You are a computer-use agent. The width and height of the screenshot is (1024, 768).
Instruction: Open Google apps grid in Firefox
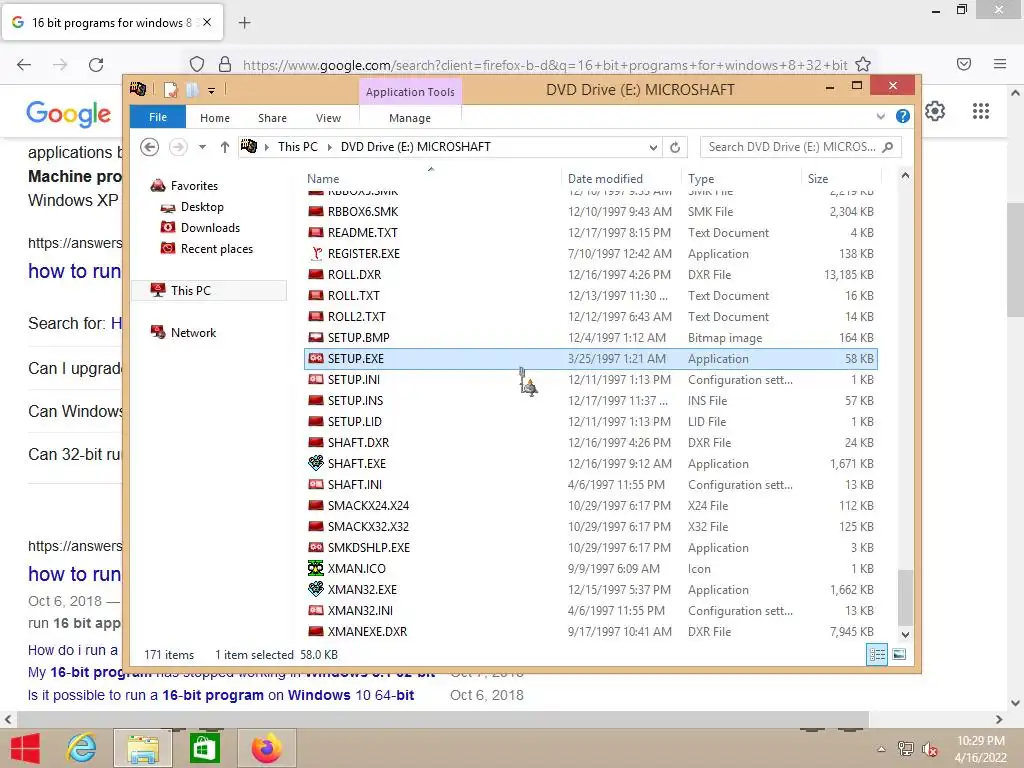tap(981, 112)
